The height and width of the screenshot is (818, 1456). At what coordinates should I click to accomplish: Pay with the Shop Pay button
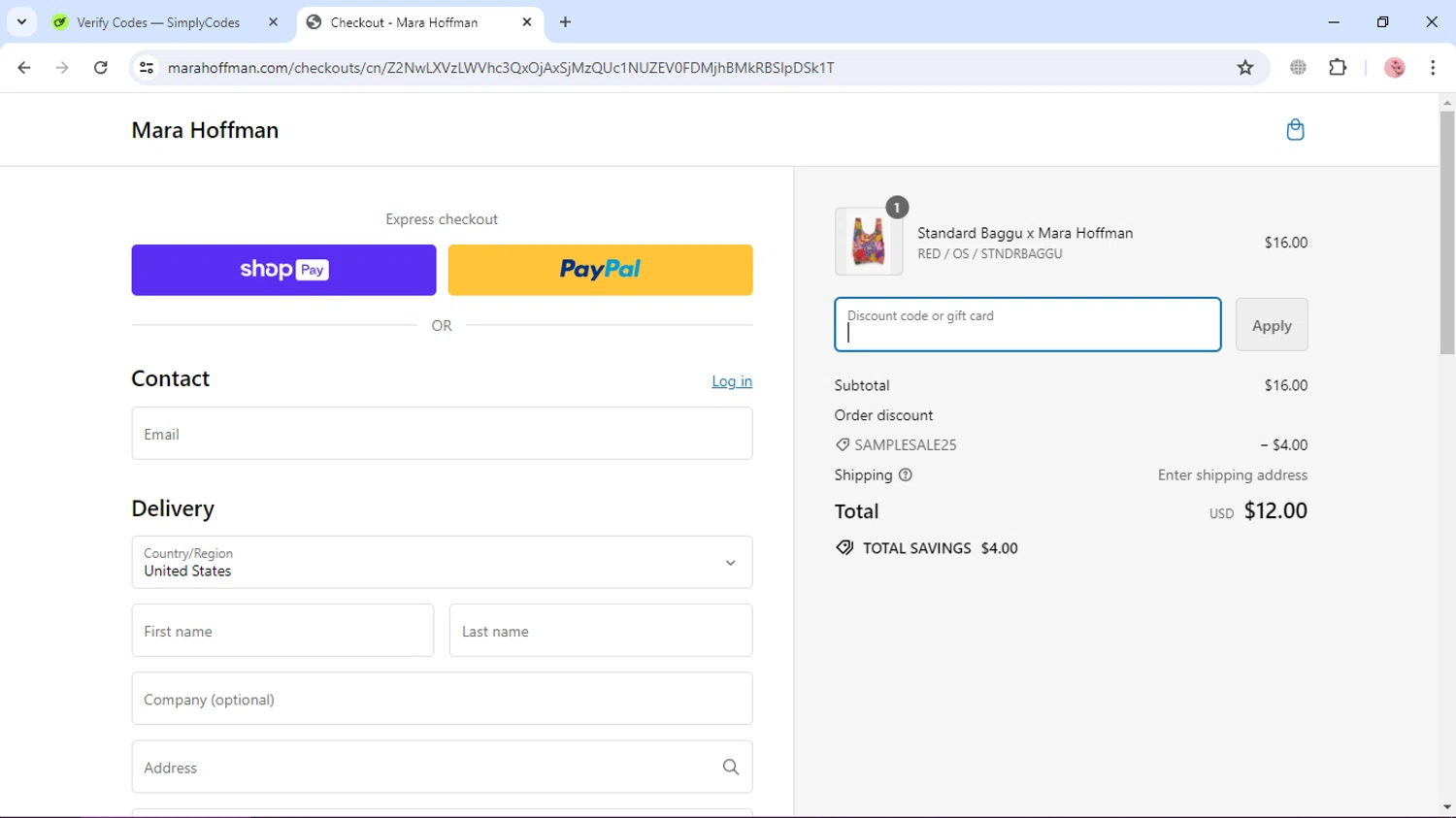[283, 270]
